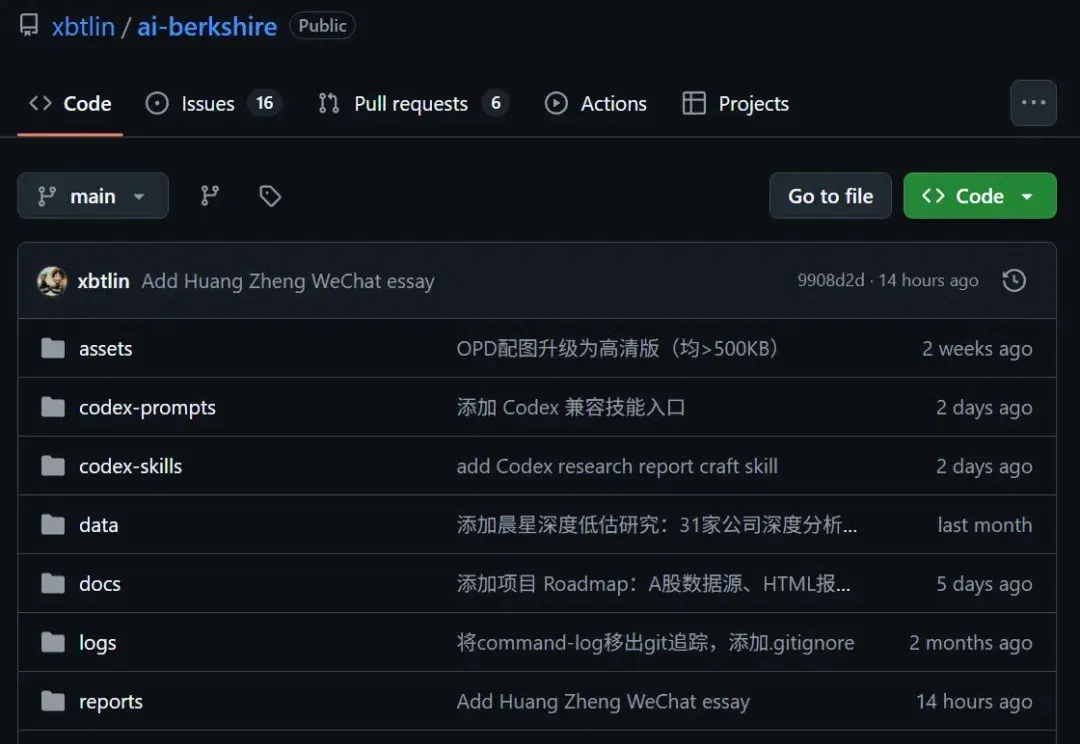Click the Go to file button
The height and width of the screenshot is (744, 1080).
(830, 196)
